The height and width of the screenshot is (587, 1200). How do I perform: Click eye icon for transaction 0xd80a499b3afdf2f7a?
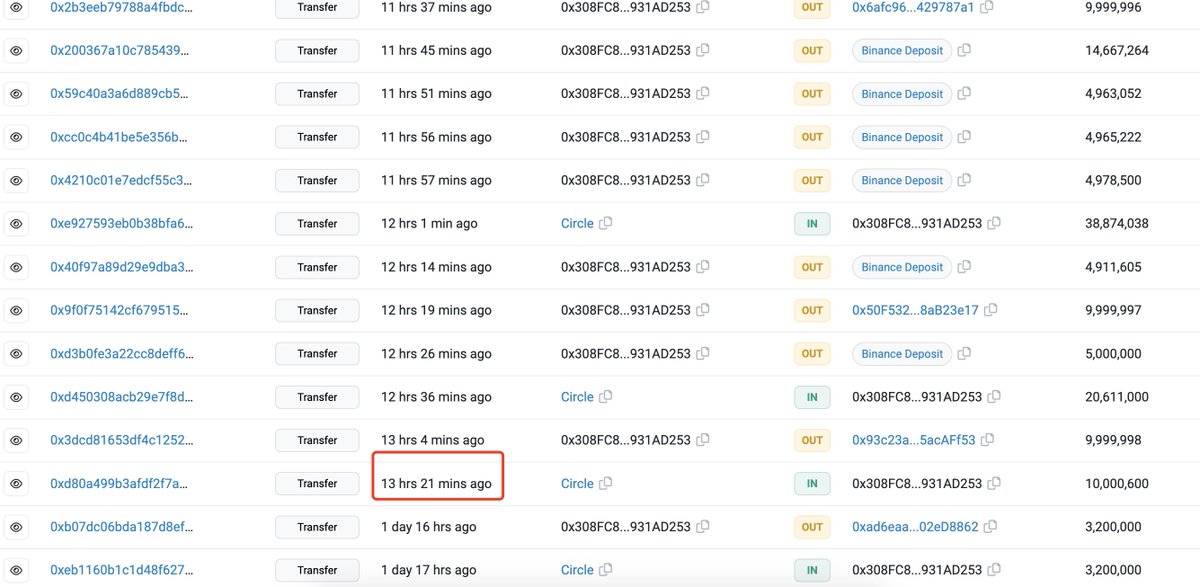[x=16, y=484]
